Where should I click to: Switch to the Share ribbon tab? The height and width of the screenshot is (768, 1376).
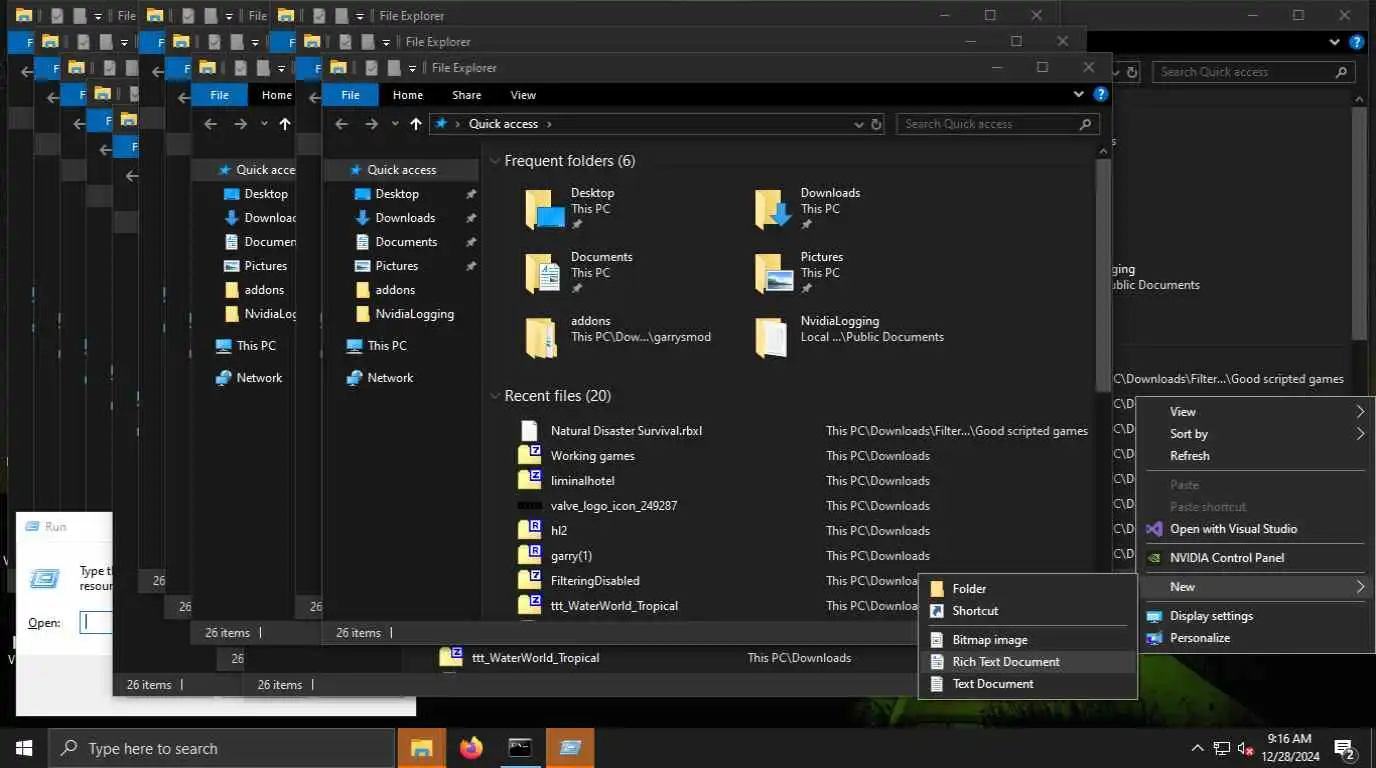click(466, 95)
